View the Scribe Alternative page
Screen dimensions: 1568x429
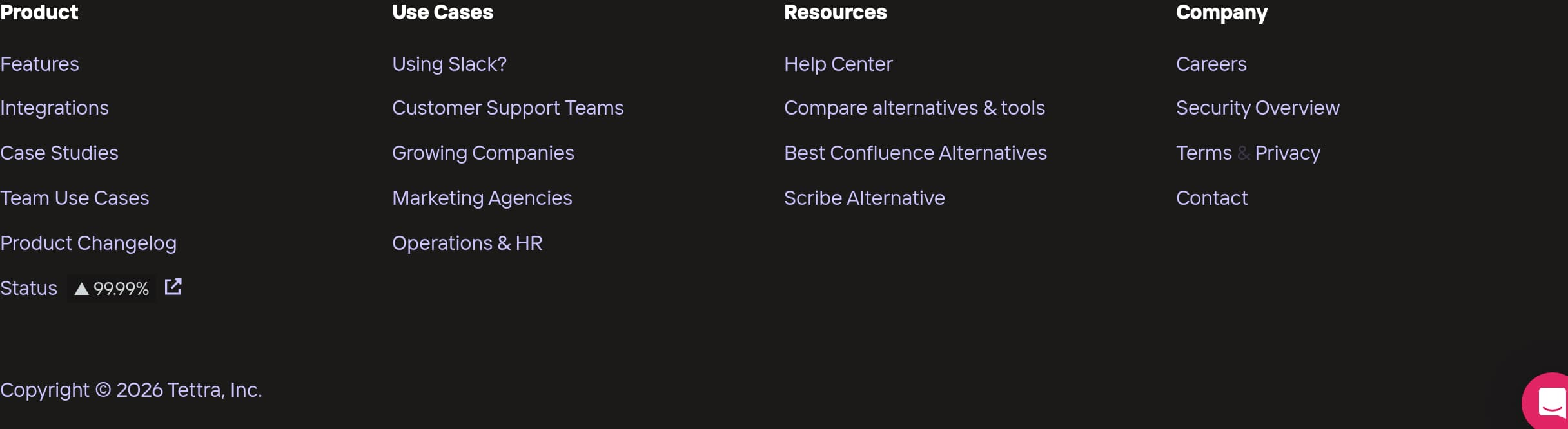point(865,198)
